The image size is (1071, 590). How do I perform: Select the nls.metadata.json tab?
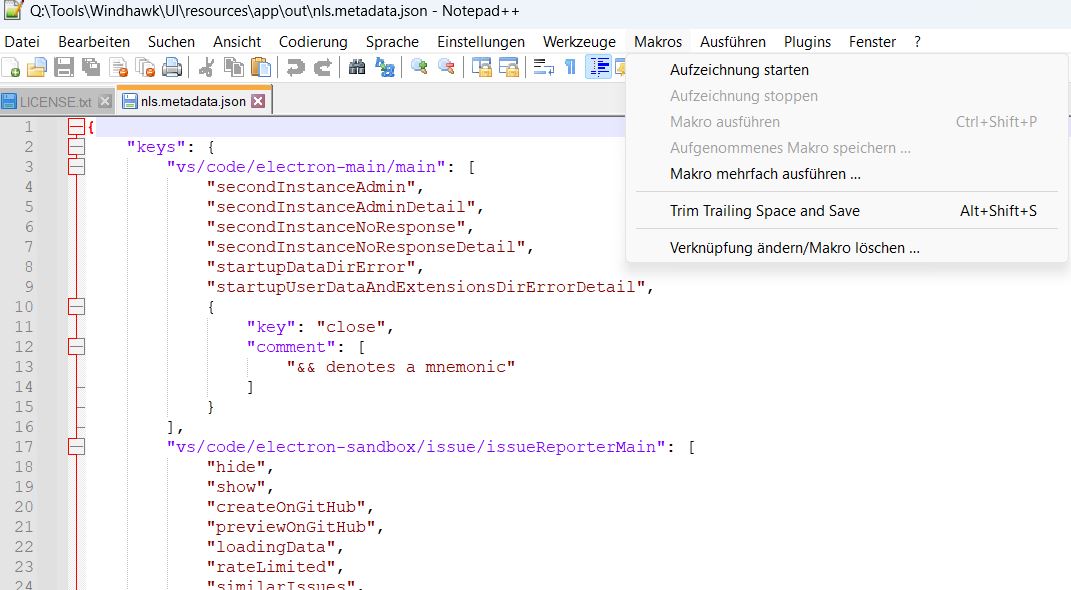193,102
